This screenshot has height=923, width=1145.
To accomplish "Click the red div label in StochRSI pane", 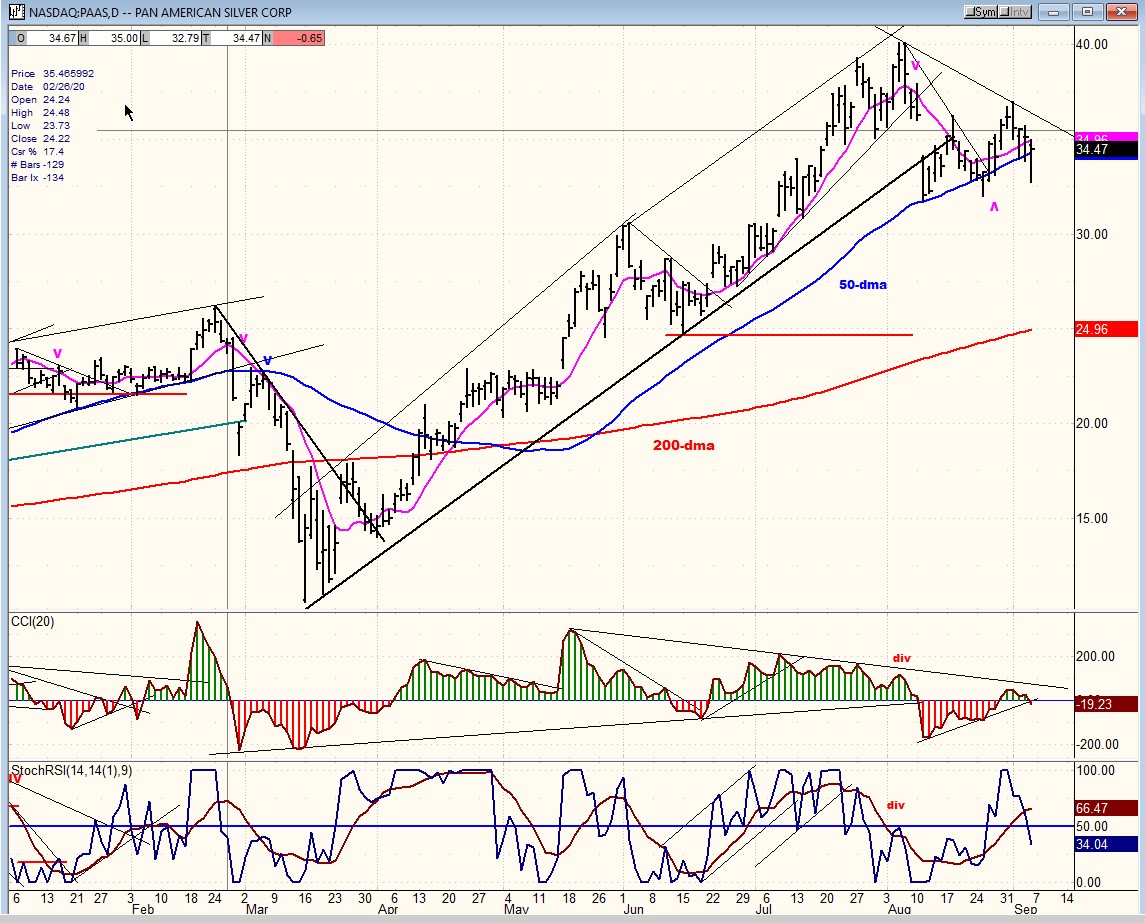I will pos(896,805).
